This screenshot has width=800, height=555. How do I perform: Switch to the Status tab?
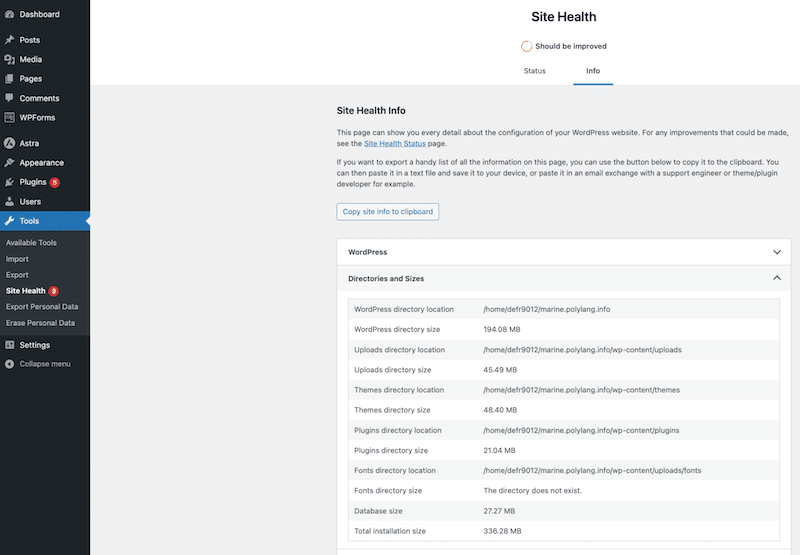(534, 71)
